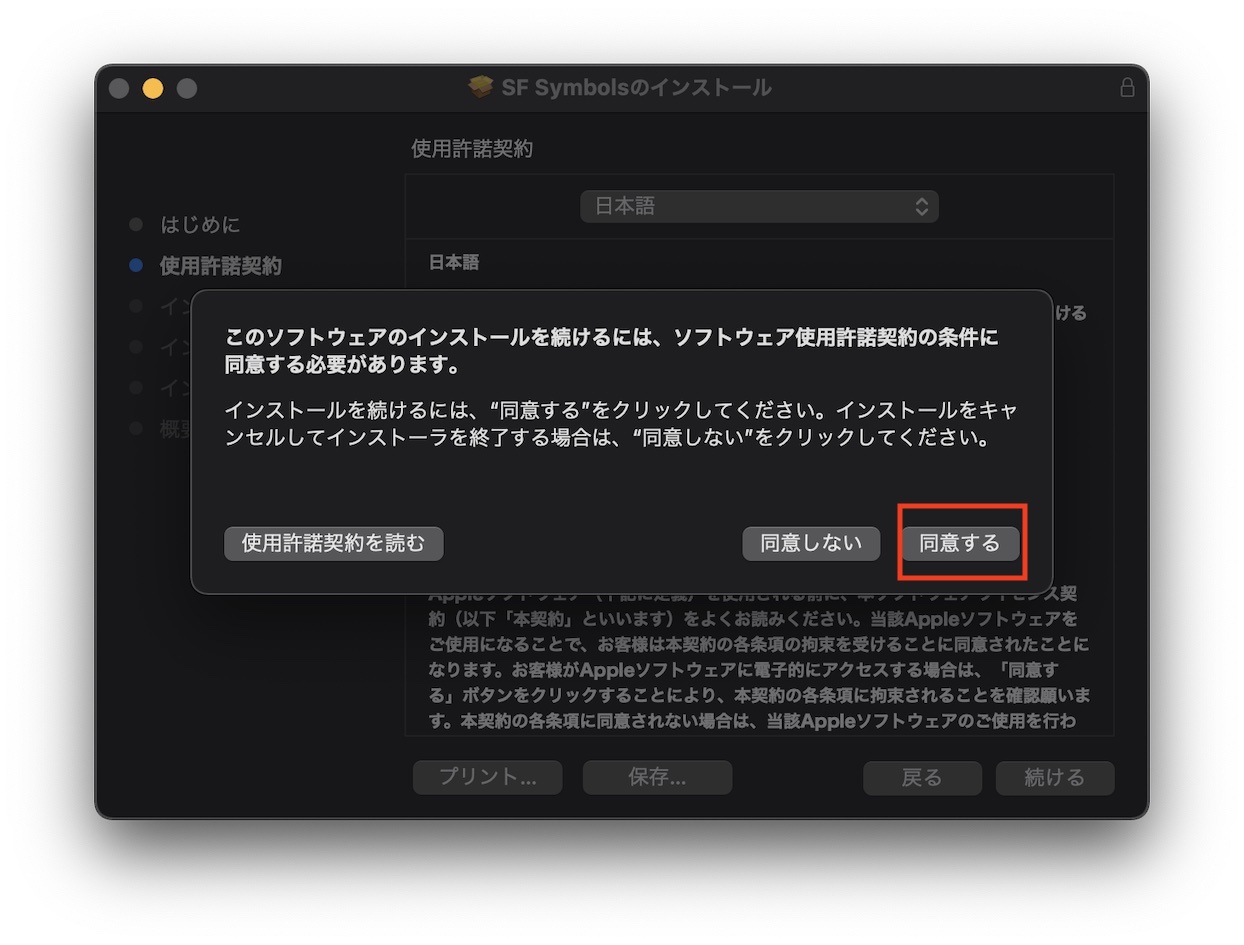Click the 続ける continue button
The height and width of the screenshot is (945, 1244).
[1055, 778]
